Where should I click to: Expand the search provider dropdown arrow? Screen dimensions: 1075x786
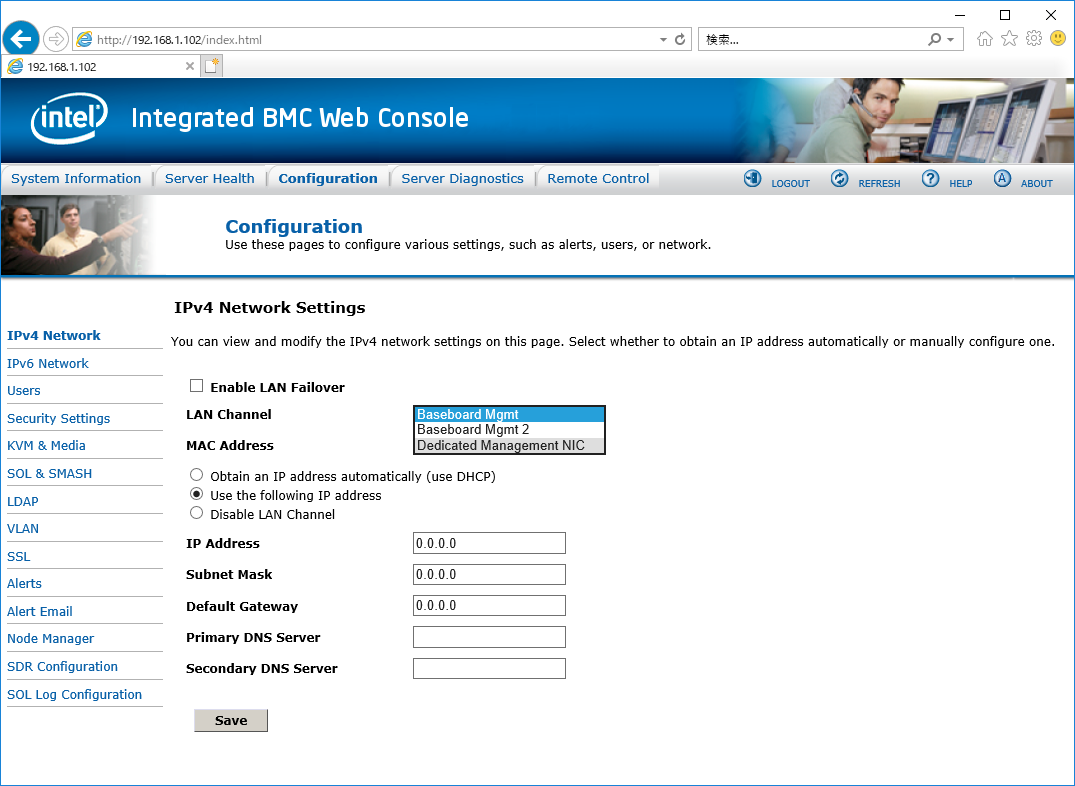[950, 40]
